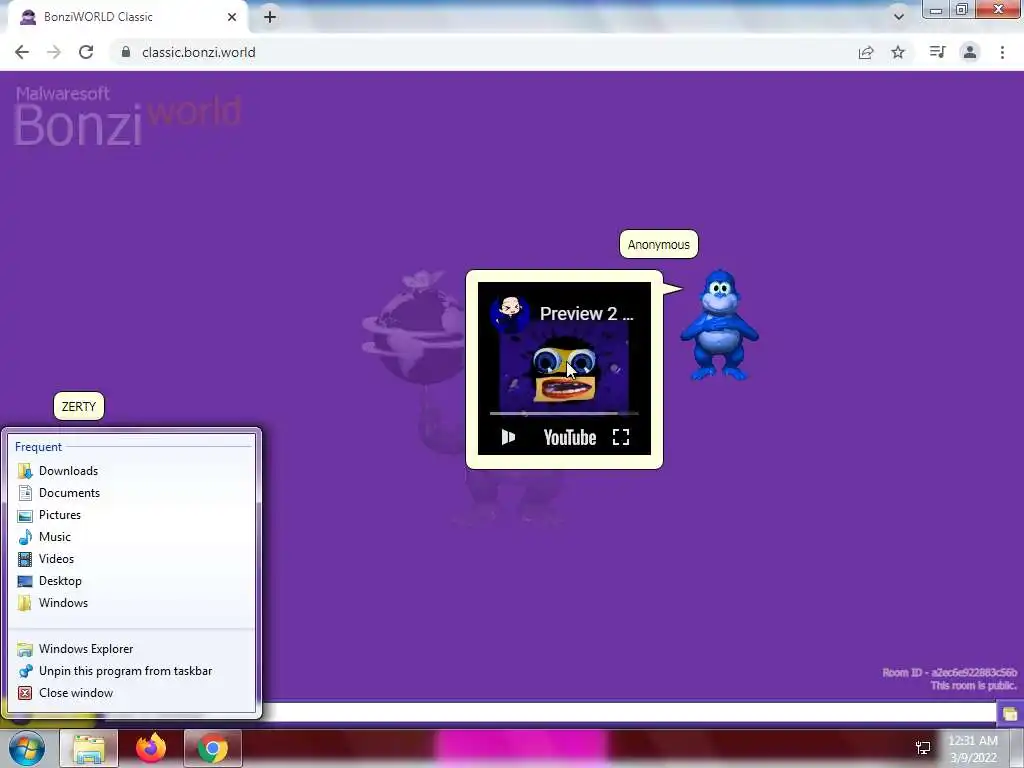View site lock security info
This screenshot has height=768, width=1024.
(126, 52)
